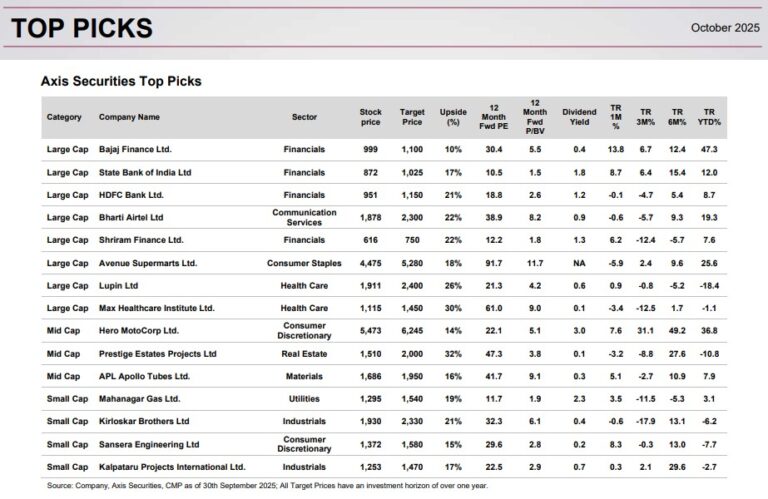
Task: Select Hero MotoCorp target price 6,245
Action: 412,331
